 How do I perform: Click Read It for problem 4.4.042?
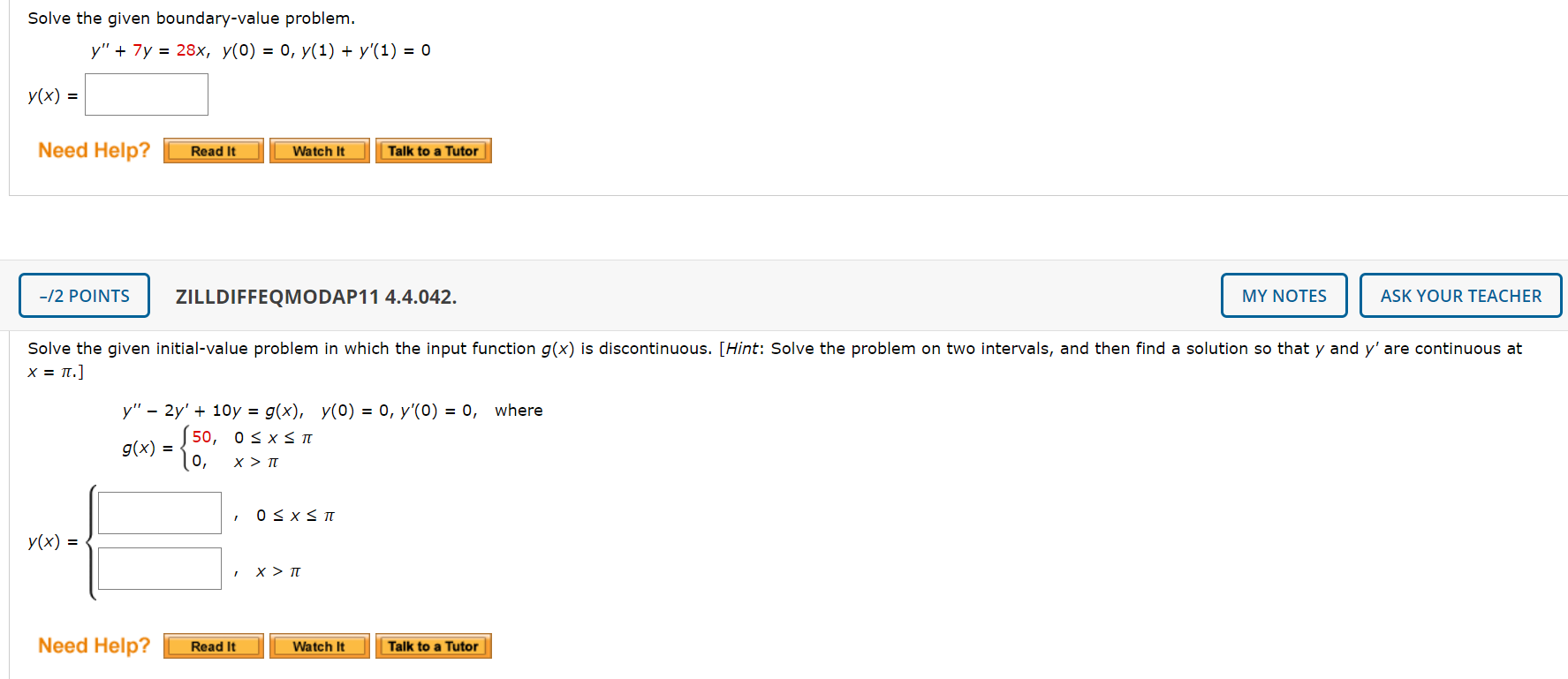tap(212, 645)
